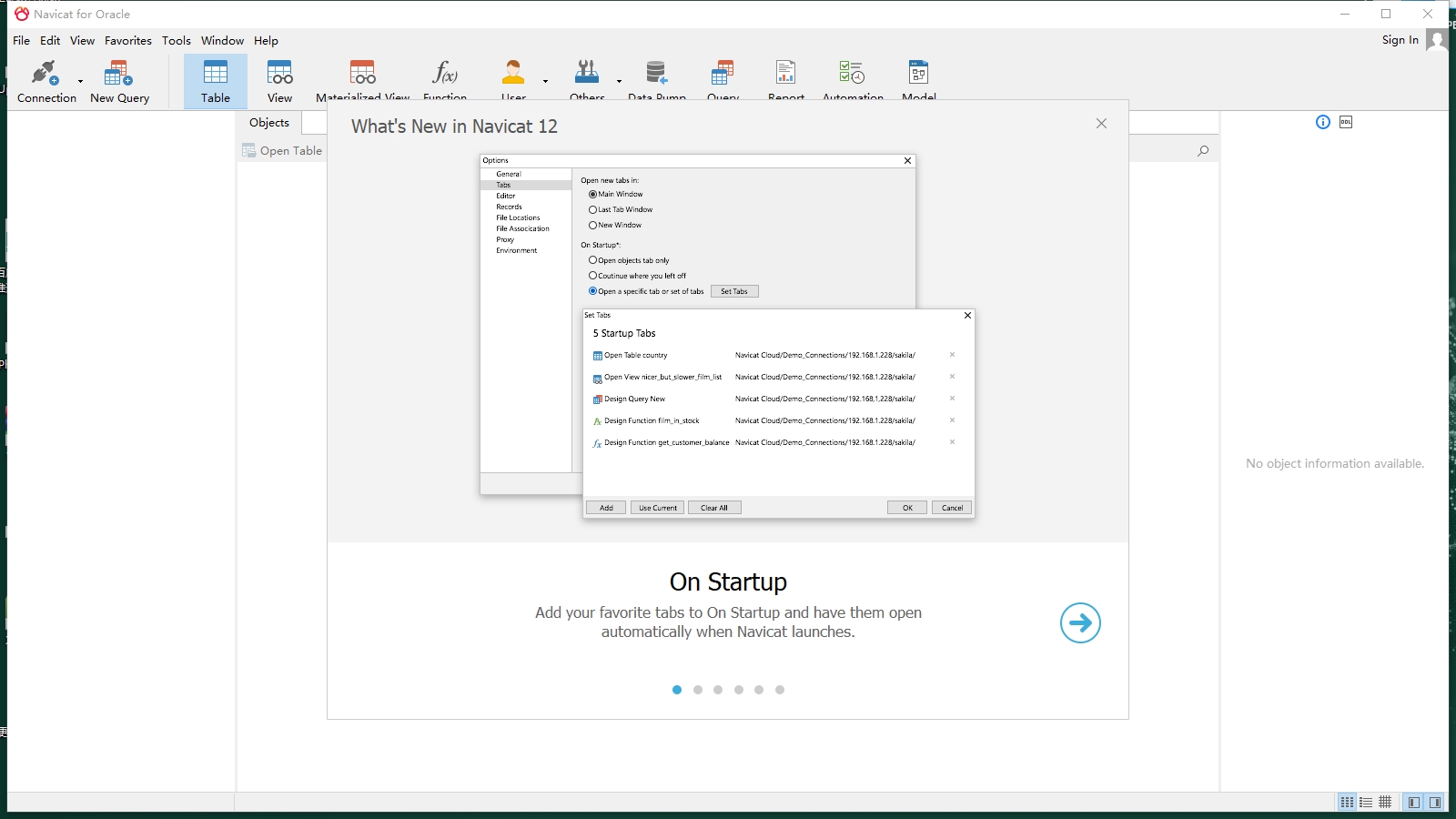Open the Window menu
This screenshot has width=1456, height=819.
click(222, 41)
